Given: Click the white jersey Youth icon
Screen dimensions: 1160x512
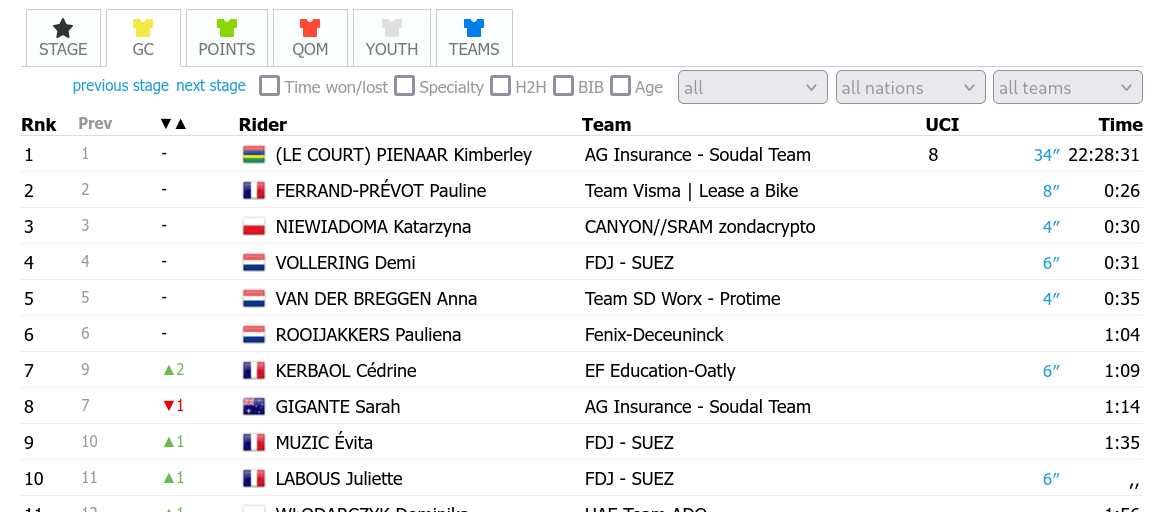Looking at the screenshot, I should click(391, 28).
